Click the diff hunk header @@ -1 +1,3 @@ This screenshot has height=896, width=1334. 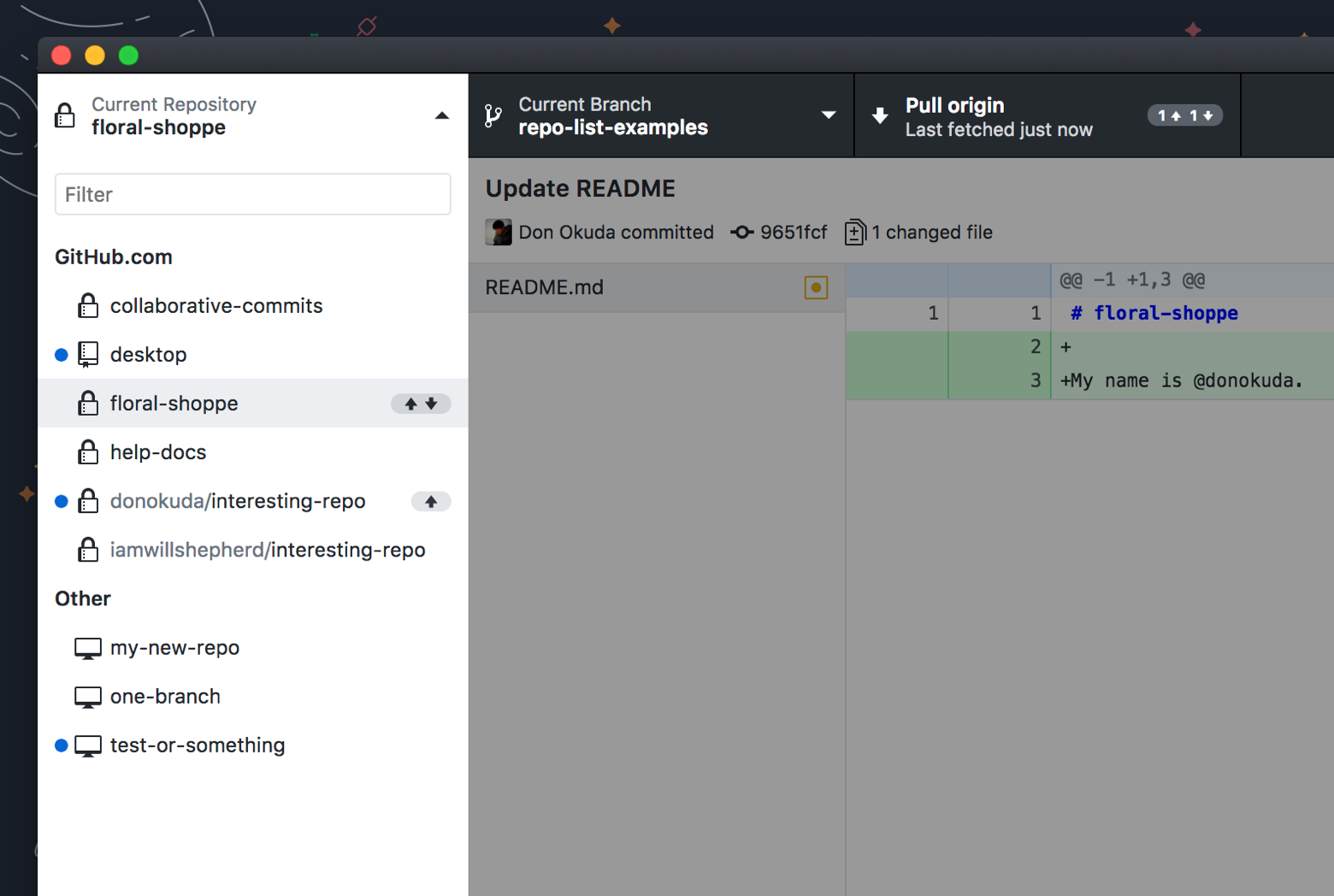[x=1132, y=280]
